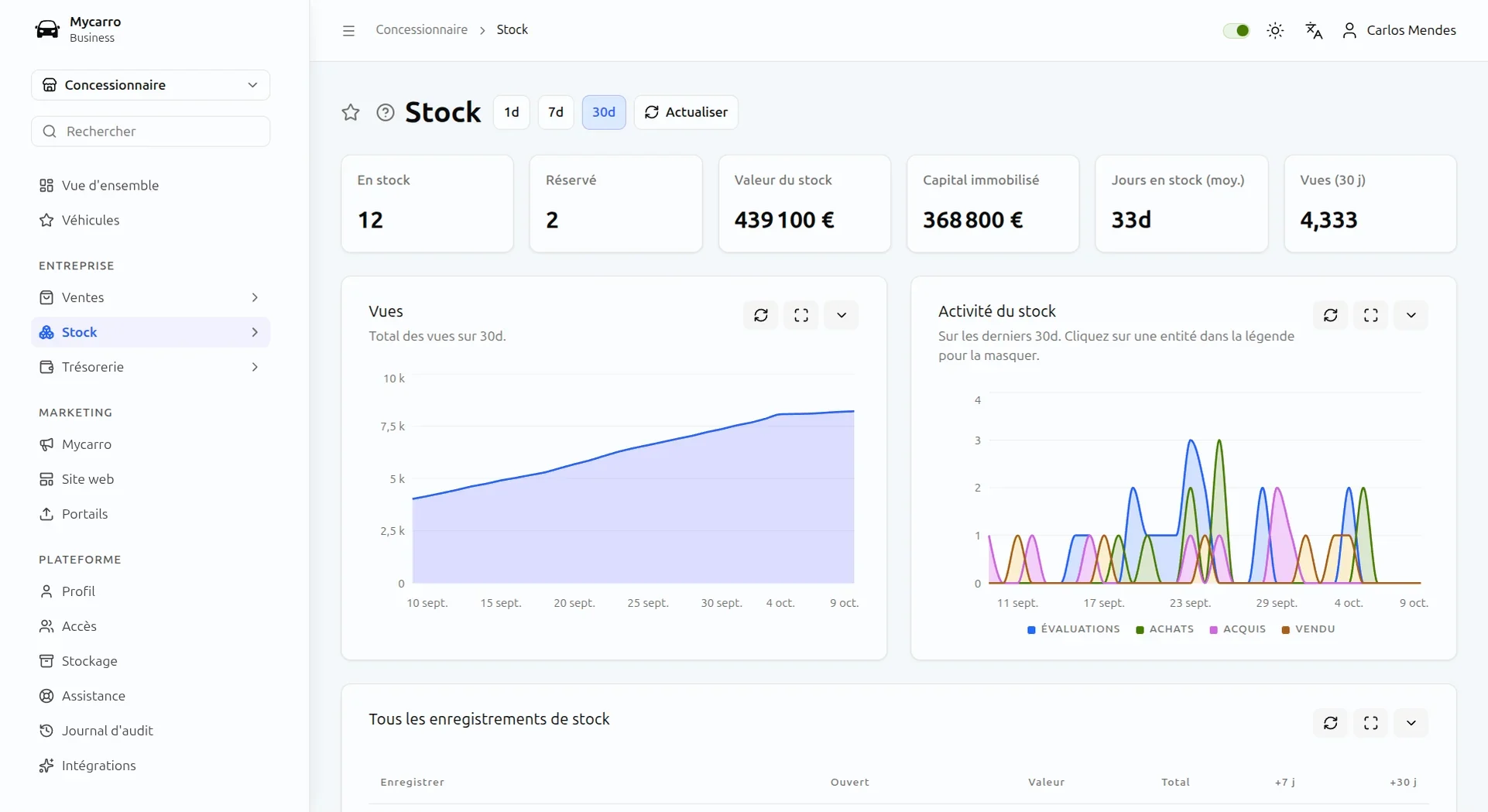Select the 30d time range
1488x812 pixels.
604,112
